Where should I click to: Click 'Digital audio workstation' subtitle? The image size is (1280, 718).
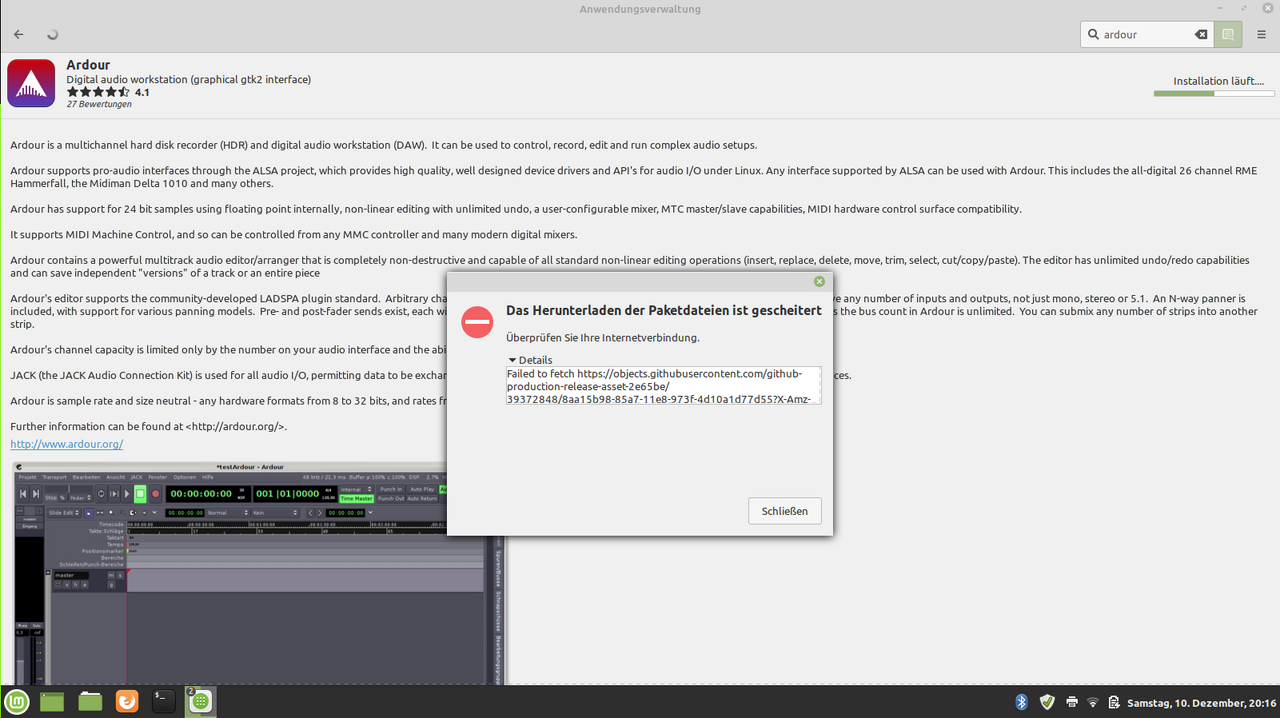click(x=189, y=79)
